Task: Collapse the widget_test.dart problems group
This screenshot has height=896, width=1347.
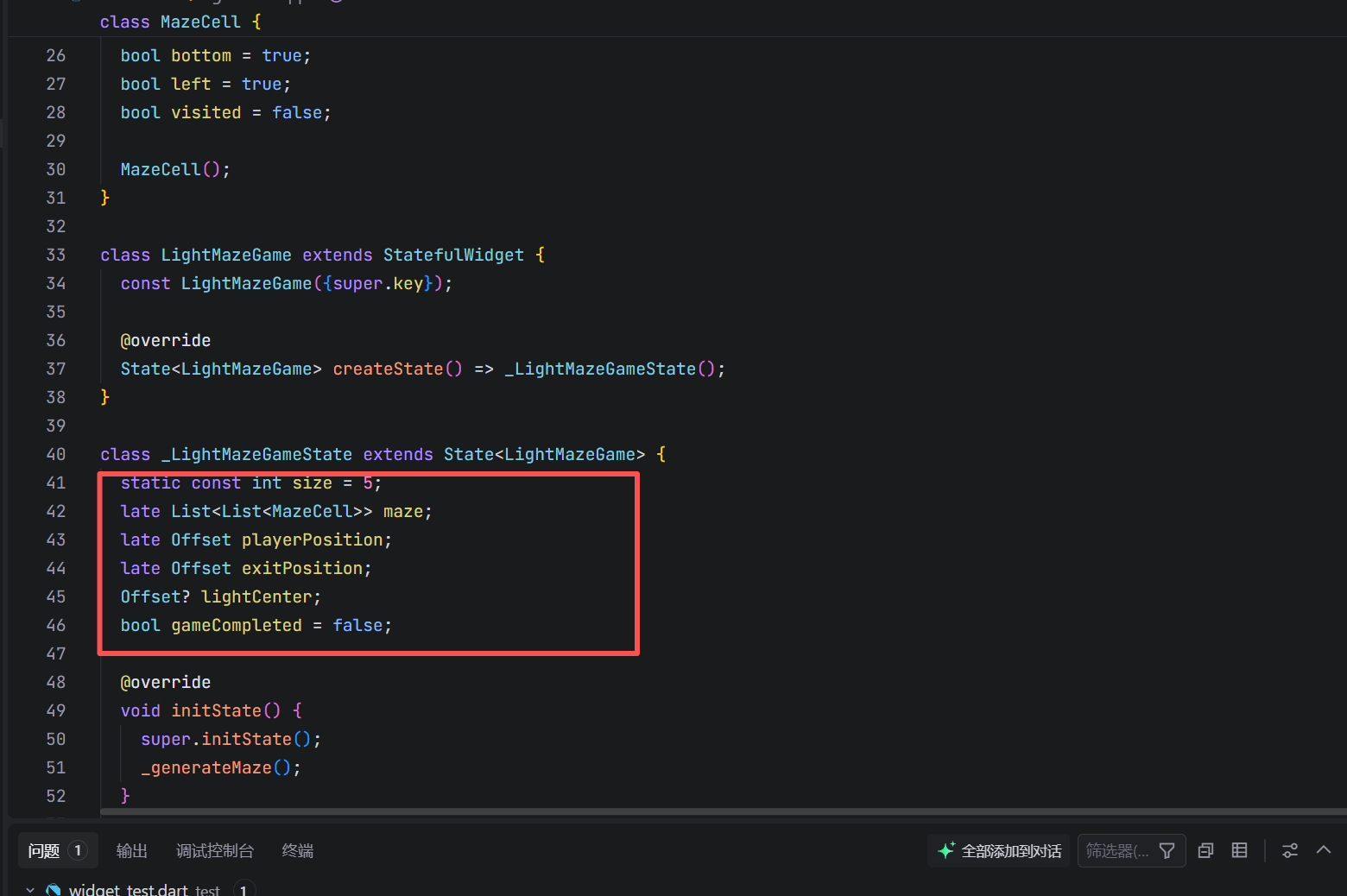Action: [30, 890]
